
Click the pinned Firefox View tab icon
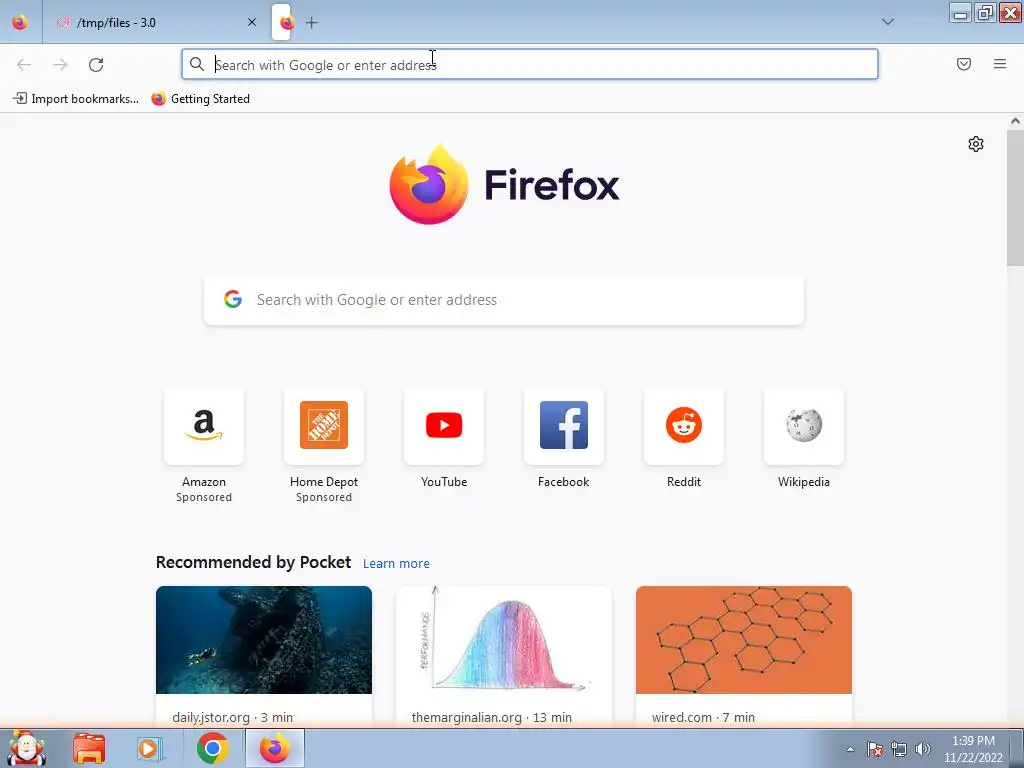20,22
